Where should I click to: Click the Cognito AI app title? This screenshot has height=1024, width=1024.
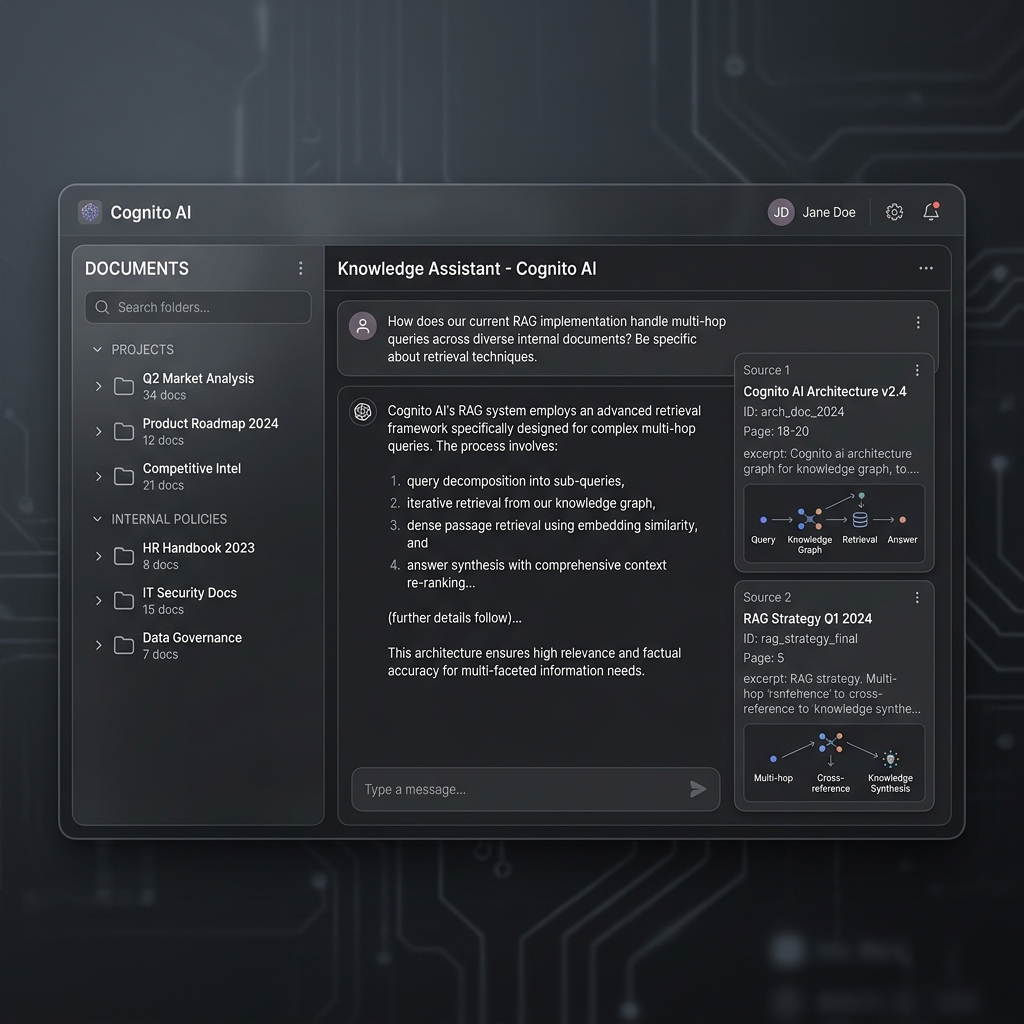pyautogui.click(x=150, y=212)
